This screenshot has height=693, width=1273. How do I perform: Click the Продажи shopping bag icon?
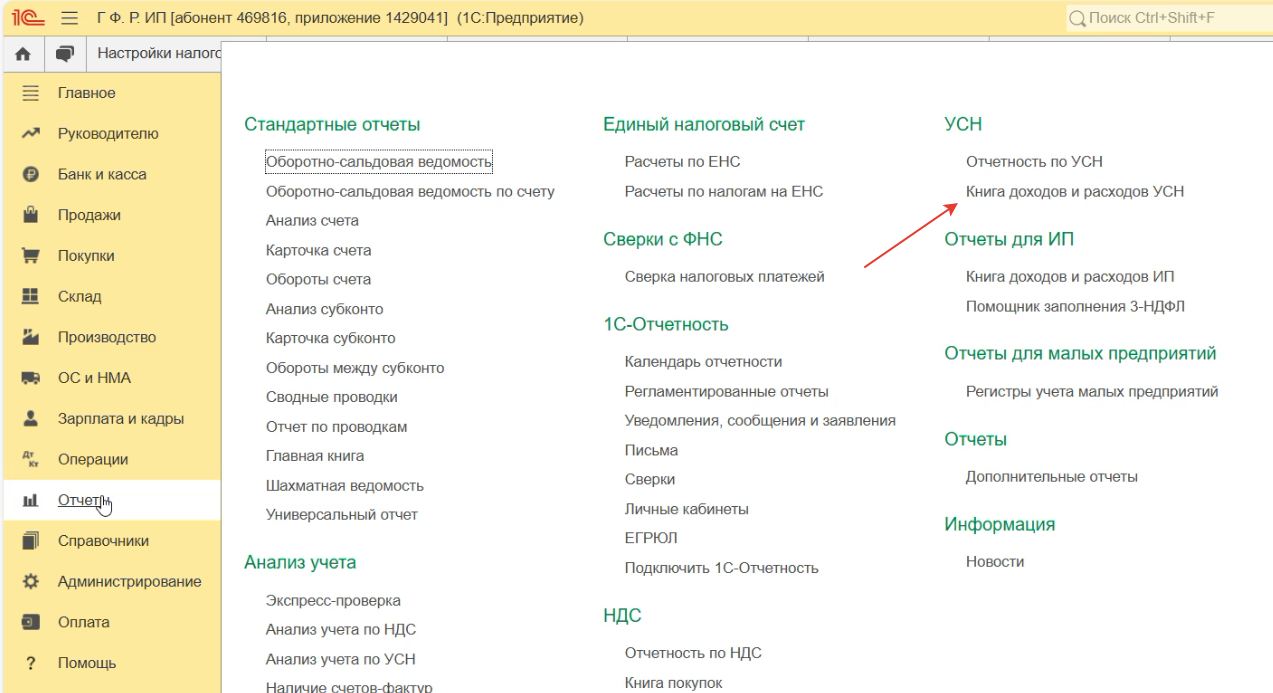coord(30,215)
